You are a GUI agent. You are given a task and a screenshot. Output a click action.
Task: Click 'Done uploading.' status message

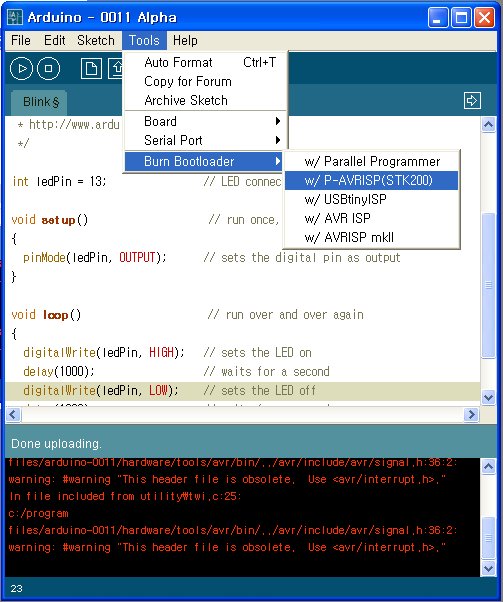tap(56, 444)
